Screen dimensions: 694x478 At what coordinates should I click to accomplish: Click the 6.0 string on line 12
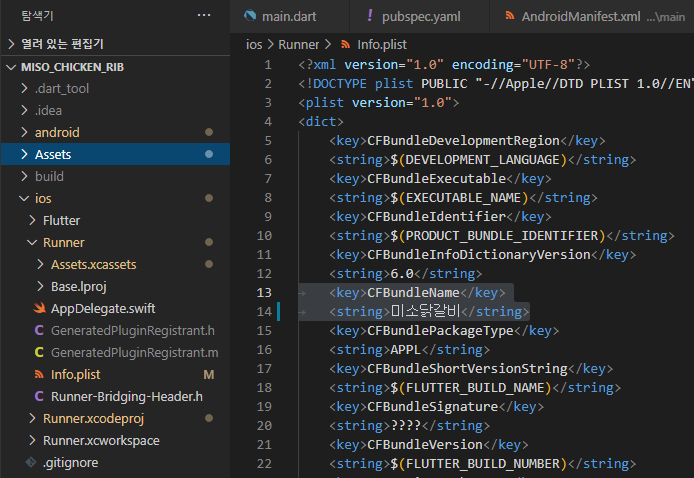(402, 274)
